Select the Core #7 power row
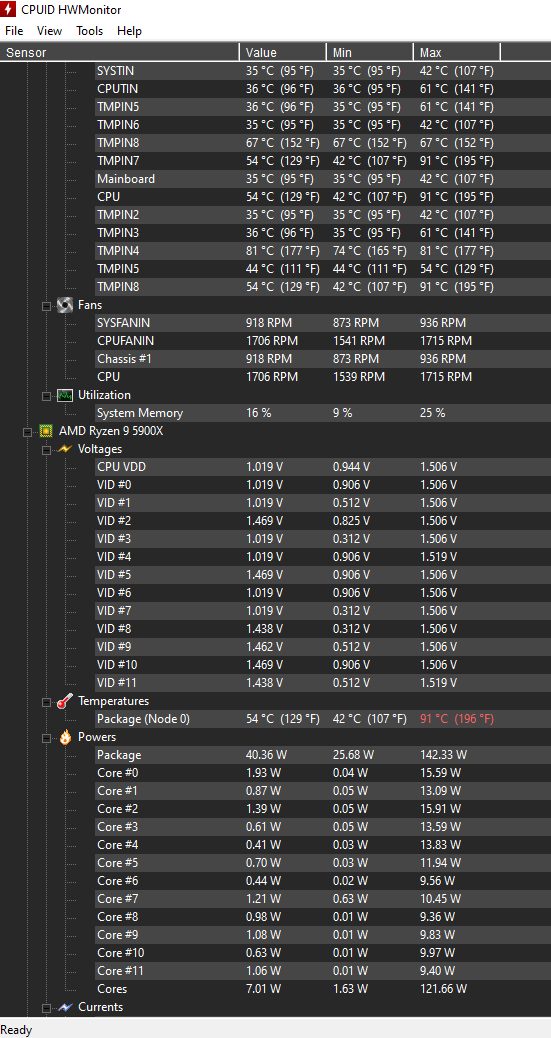The image size is (551, 1038). click(x=323, y=899)
